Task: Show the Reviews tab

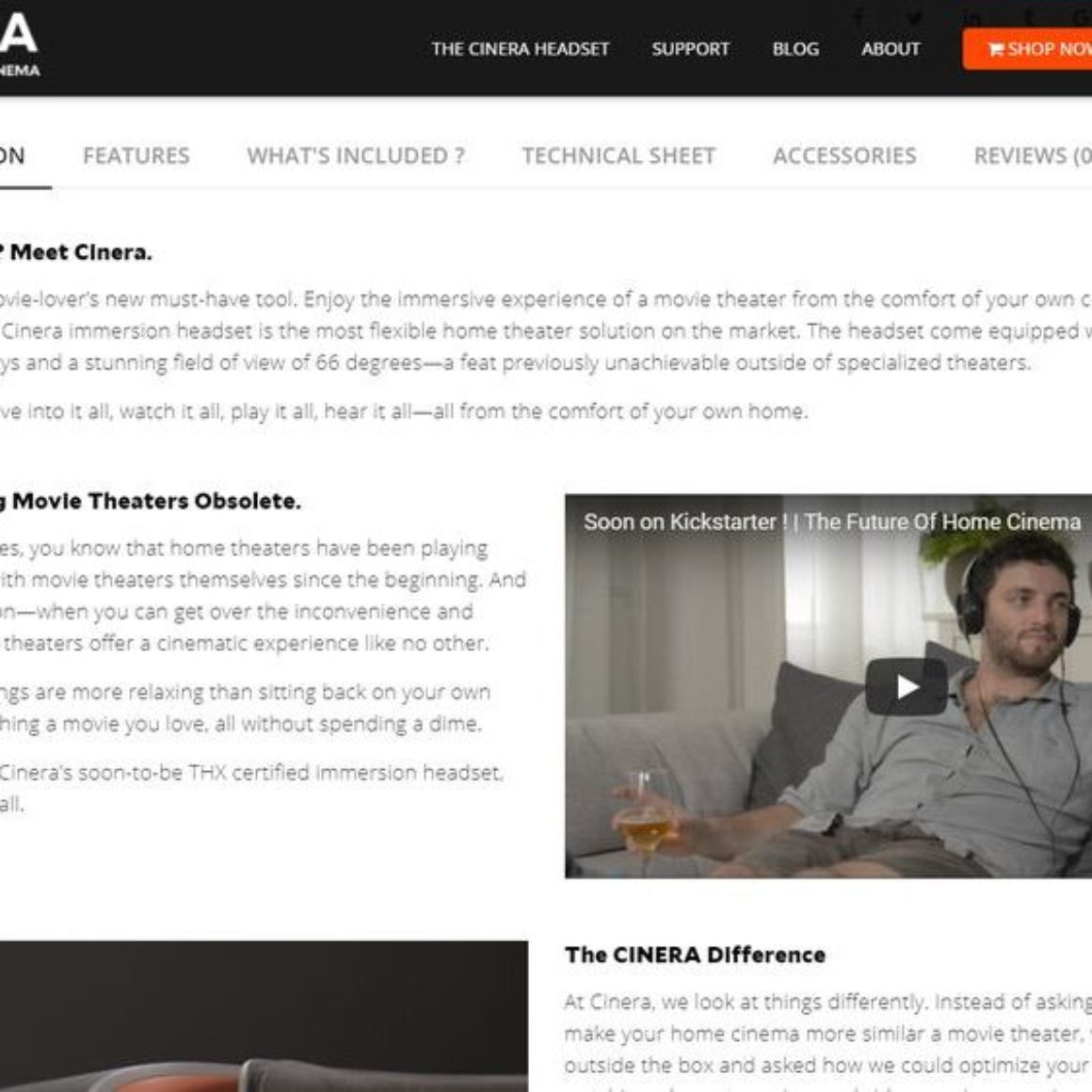Action: tap(1033, 155)
